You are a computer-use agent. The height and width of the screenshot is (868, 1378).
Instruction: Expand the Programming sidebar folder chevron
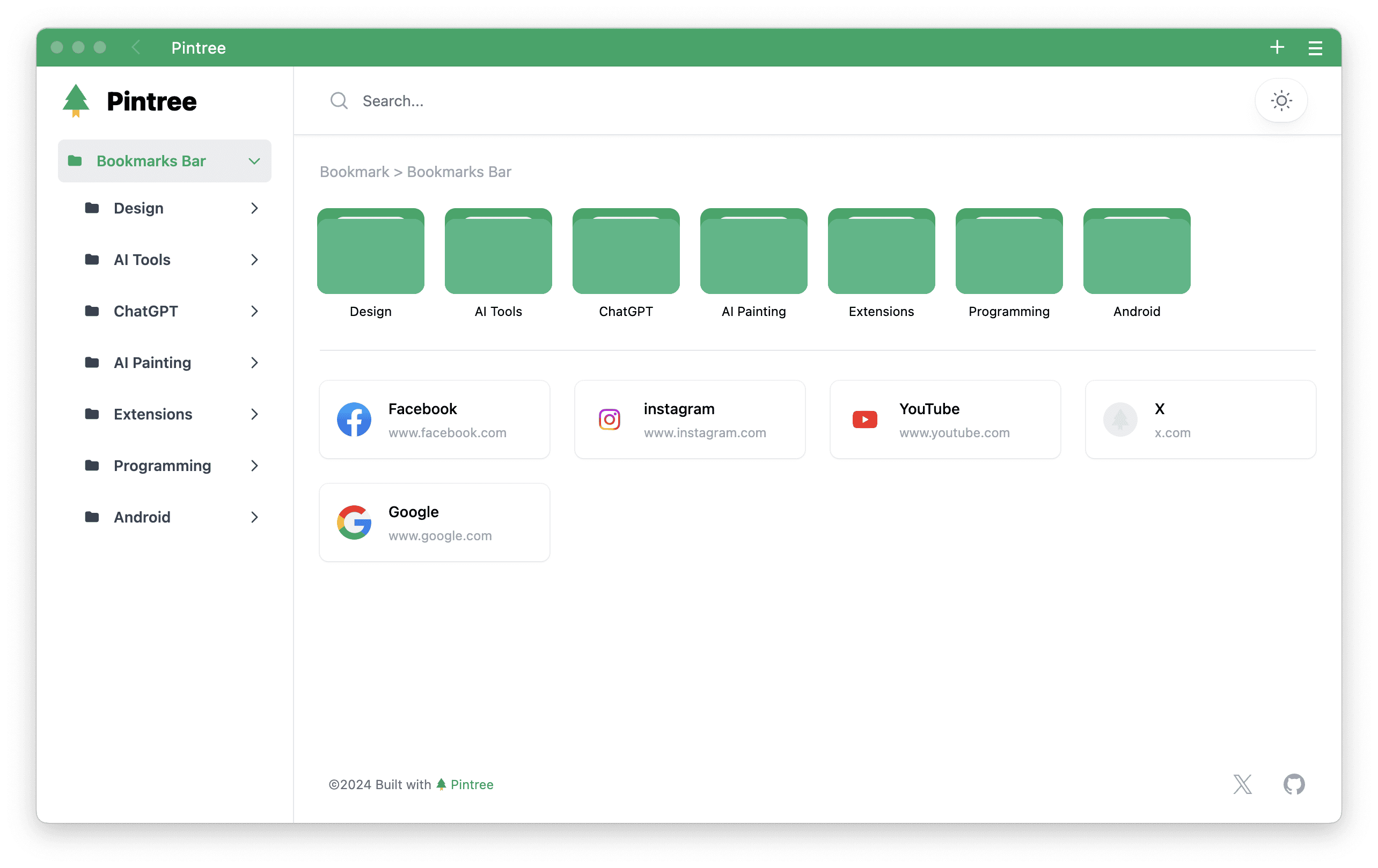tap(254, 466)
